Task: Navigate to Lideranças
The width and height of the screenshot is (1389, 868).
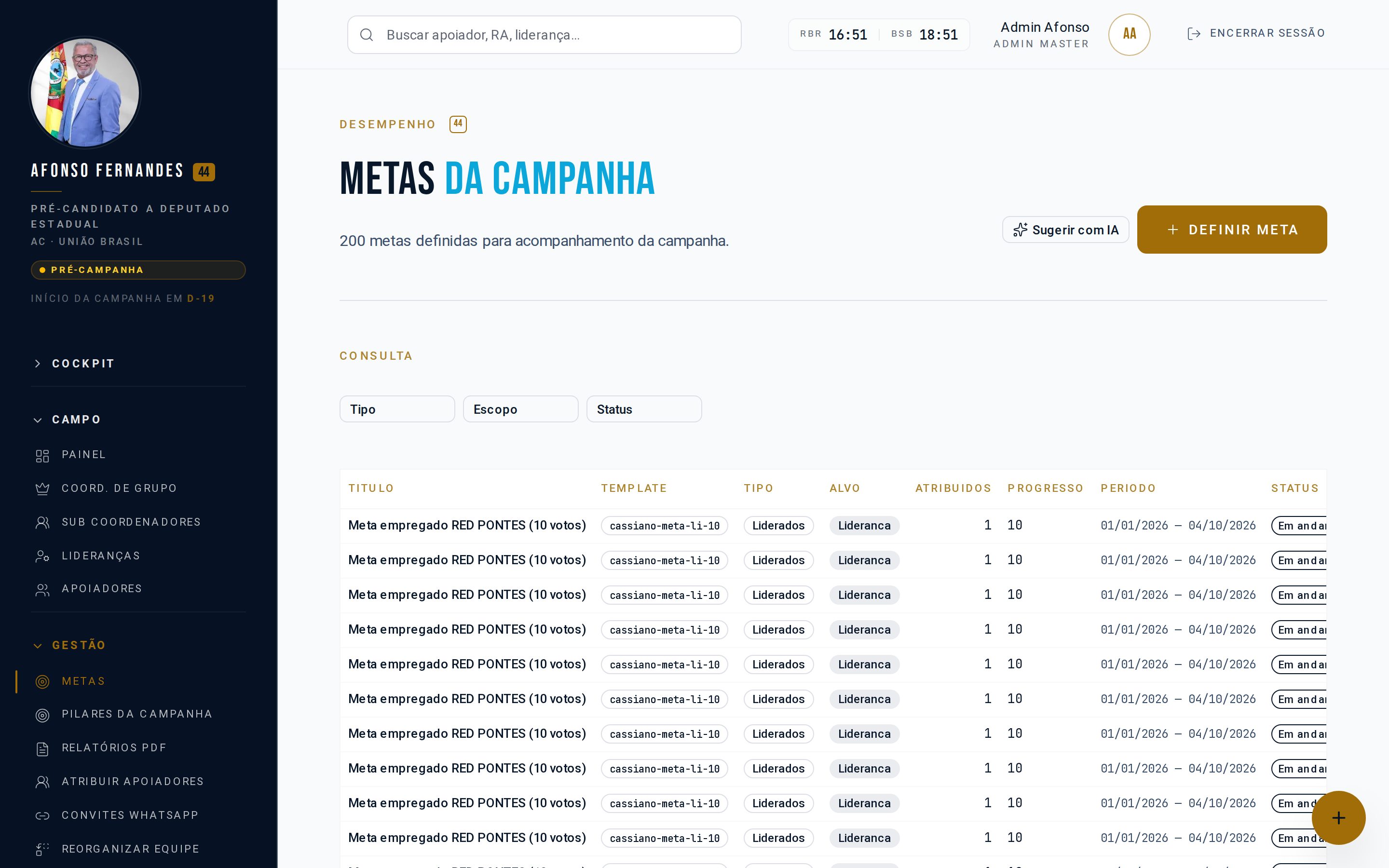Action: pos(101,556)
